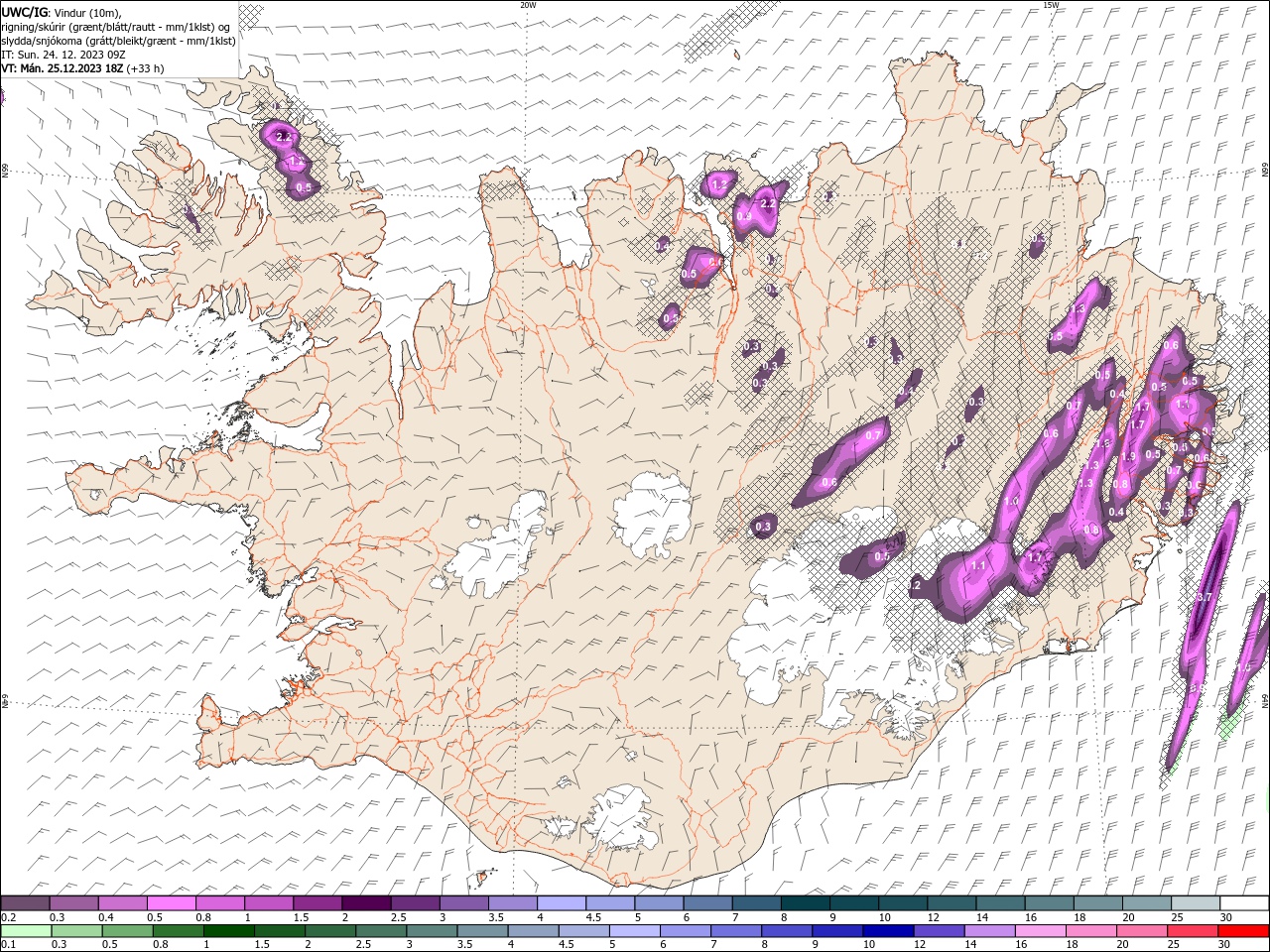Click the 0.1 label under the rain legend
Screen dimensions: 1270x952
pos(7,945)
